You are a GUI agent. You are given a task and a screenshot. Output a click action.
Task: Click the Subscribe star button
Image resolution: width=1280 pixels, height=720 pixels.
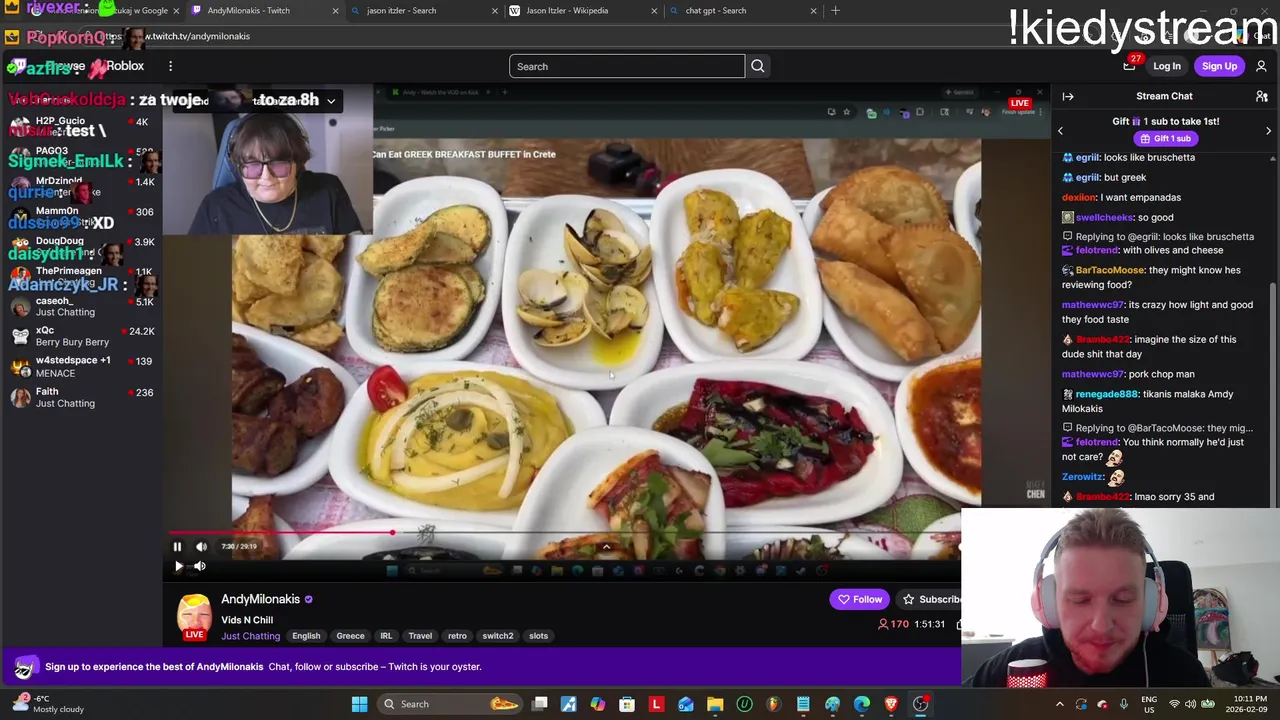click(x=930, y=599)
